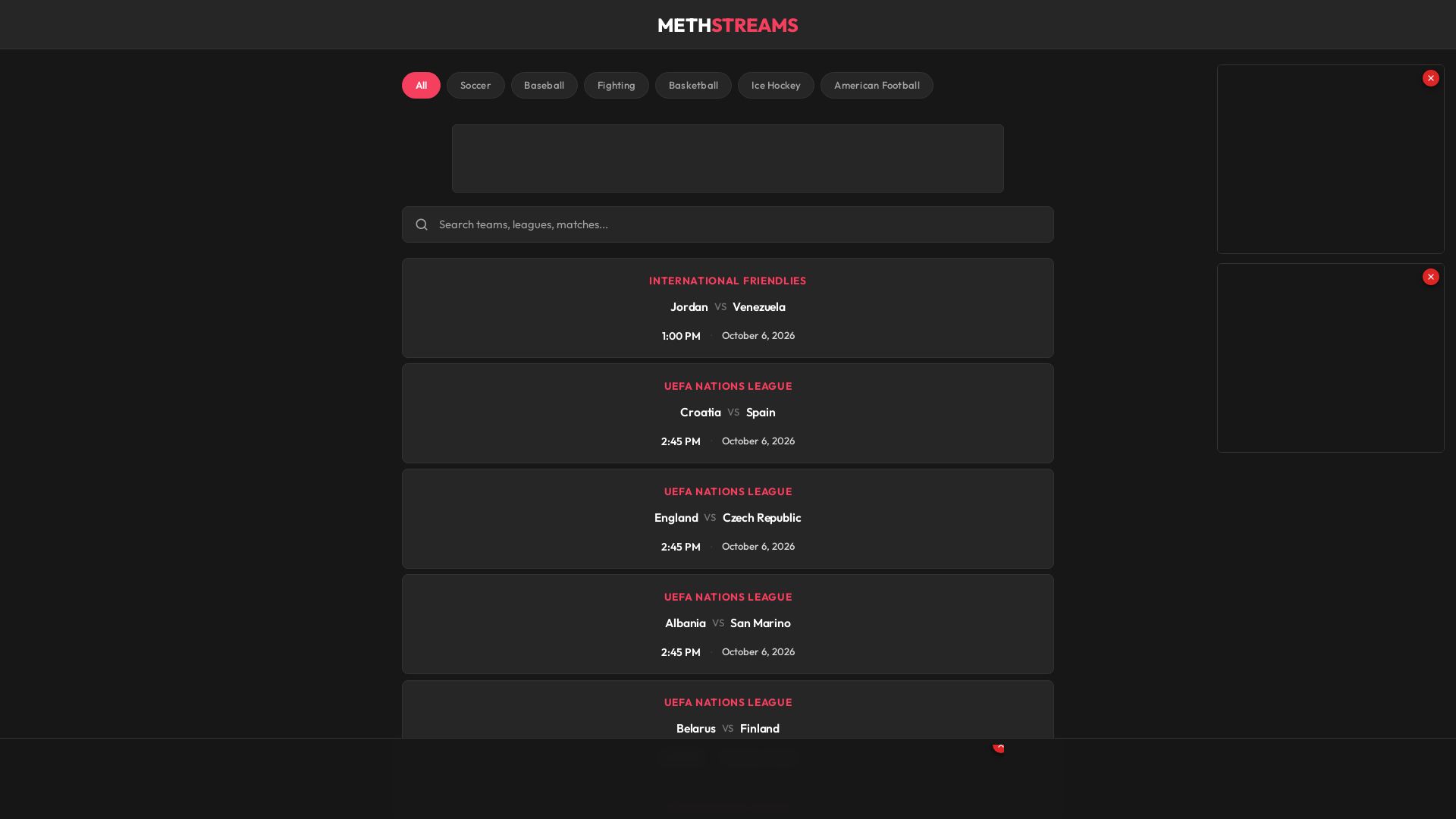Screen dimensions: 1456x819
Task: Show Fighting events
Action: (x=616, y=85)
